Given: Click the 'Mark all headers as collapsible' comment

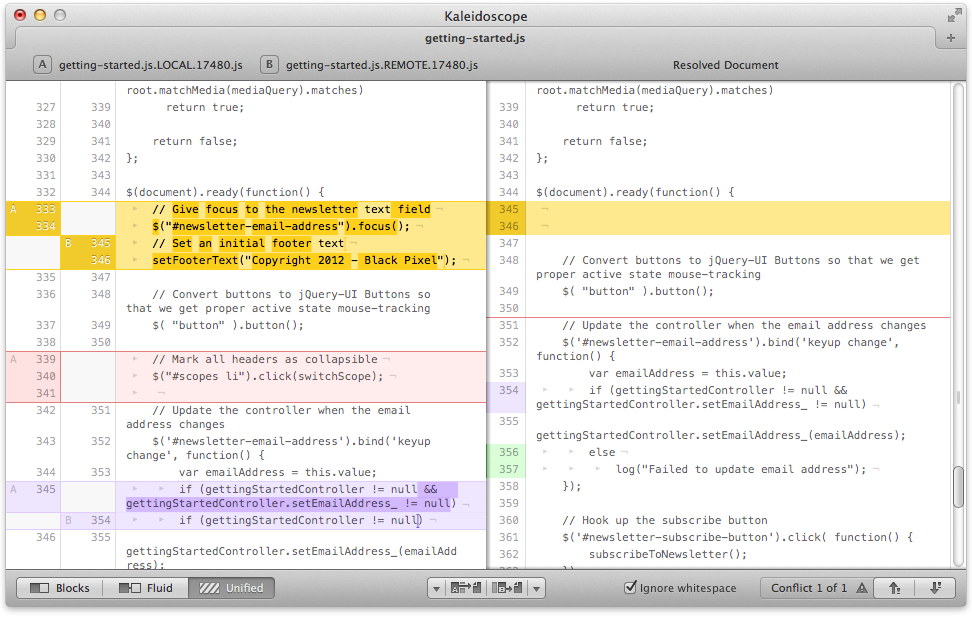Looking at the screenshot, I should [x=265, y=359].
